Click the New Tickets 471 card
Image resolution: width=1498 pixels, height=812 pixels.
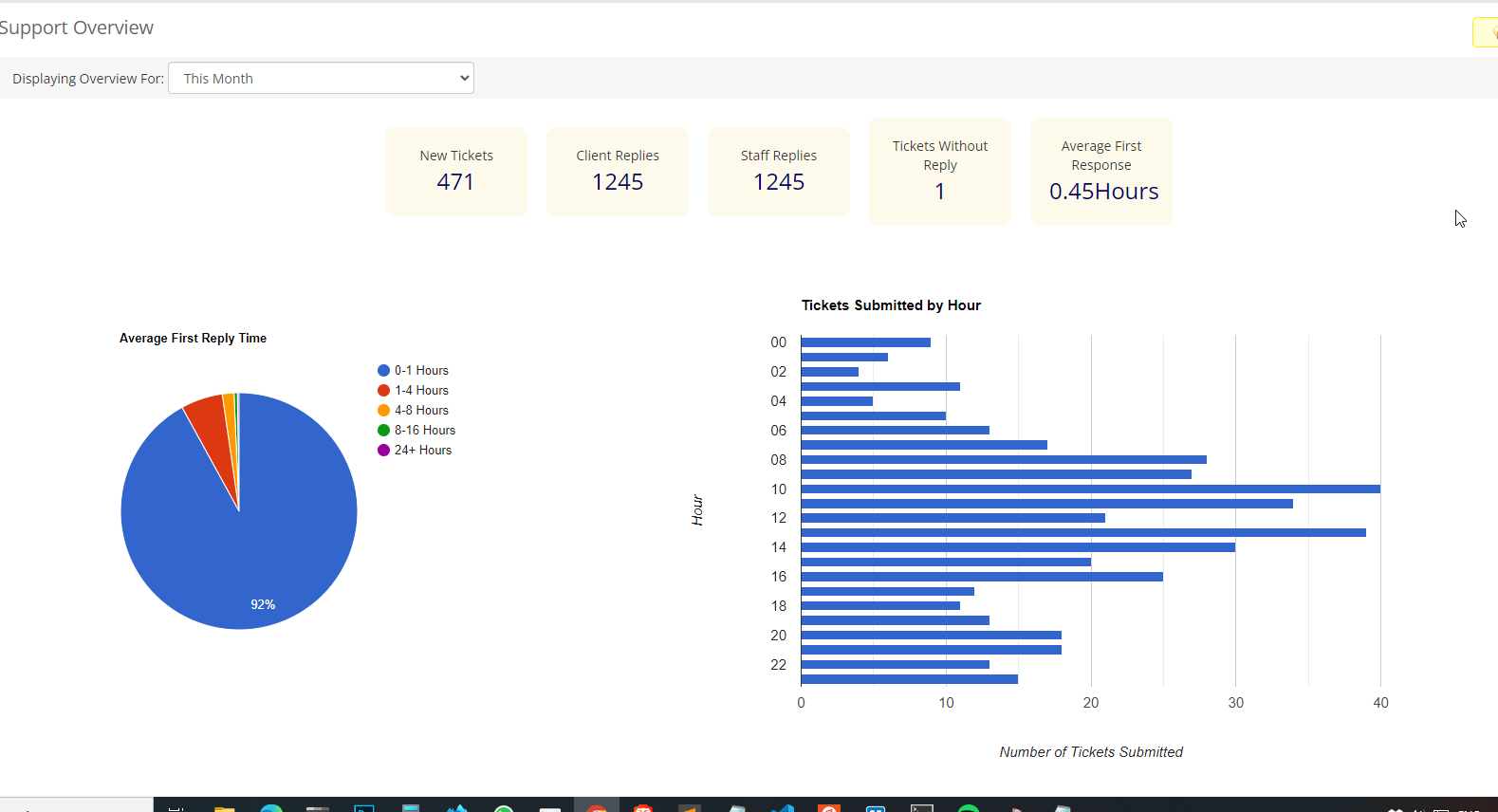456,171
